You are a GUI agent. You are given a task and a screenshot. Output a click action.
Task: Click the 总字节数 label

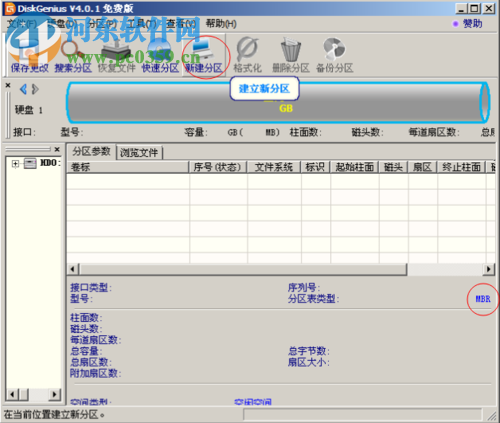click(x=309, y=351)
